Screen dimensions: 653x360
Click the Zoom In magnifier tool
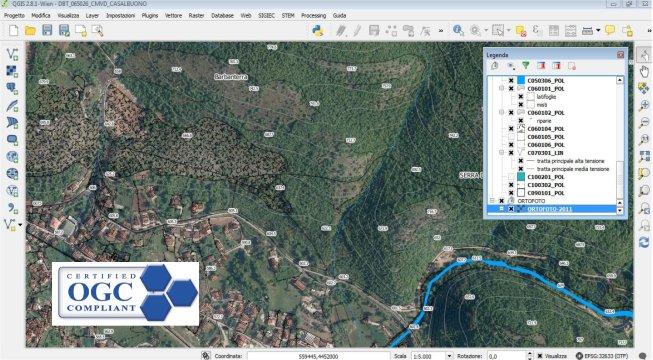point(644,106)
